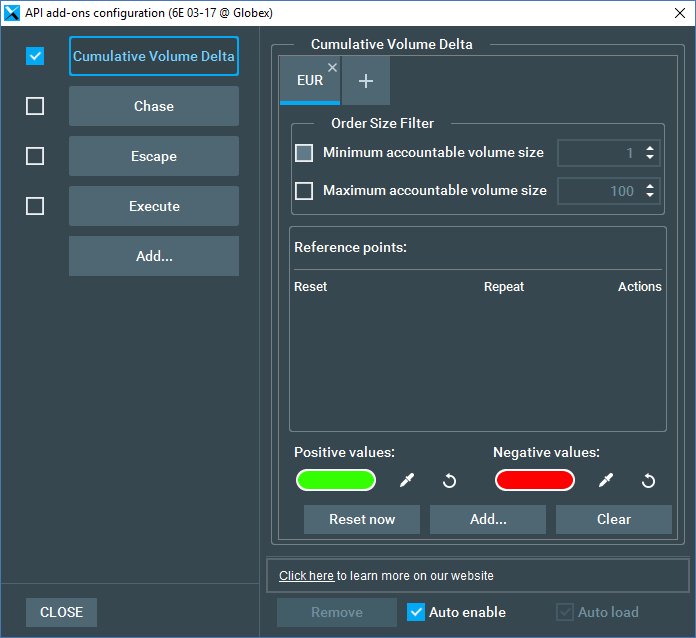
Task: Select the Chase add-on
Action: [154, 106]
